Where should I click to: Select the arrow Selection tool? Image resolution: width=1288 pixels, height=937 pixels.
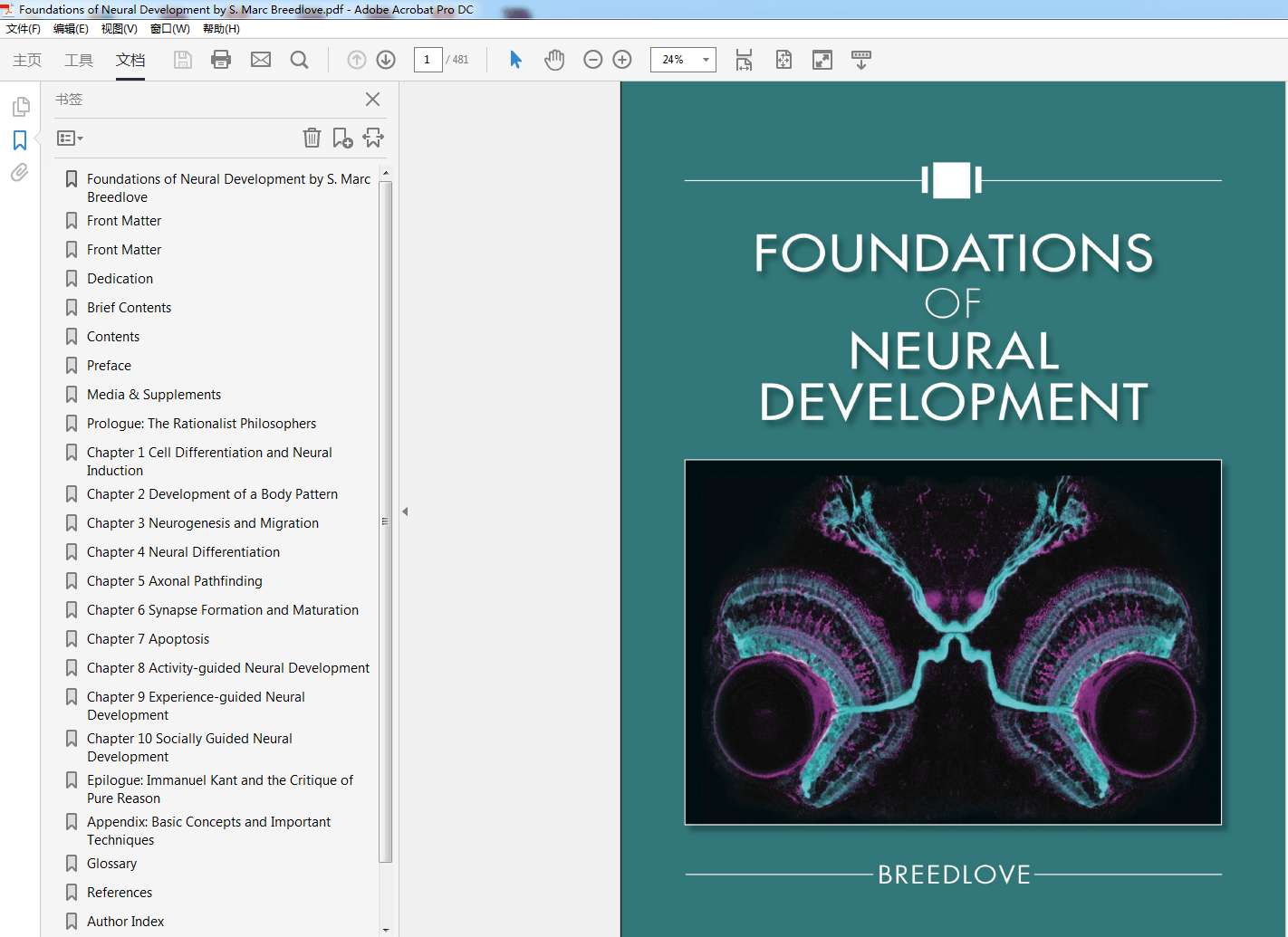(515, 59)
